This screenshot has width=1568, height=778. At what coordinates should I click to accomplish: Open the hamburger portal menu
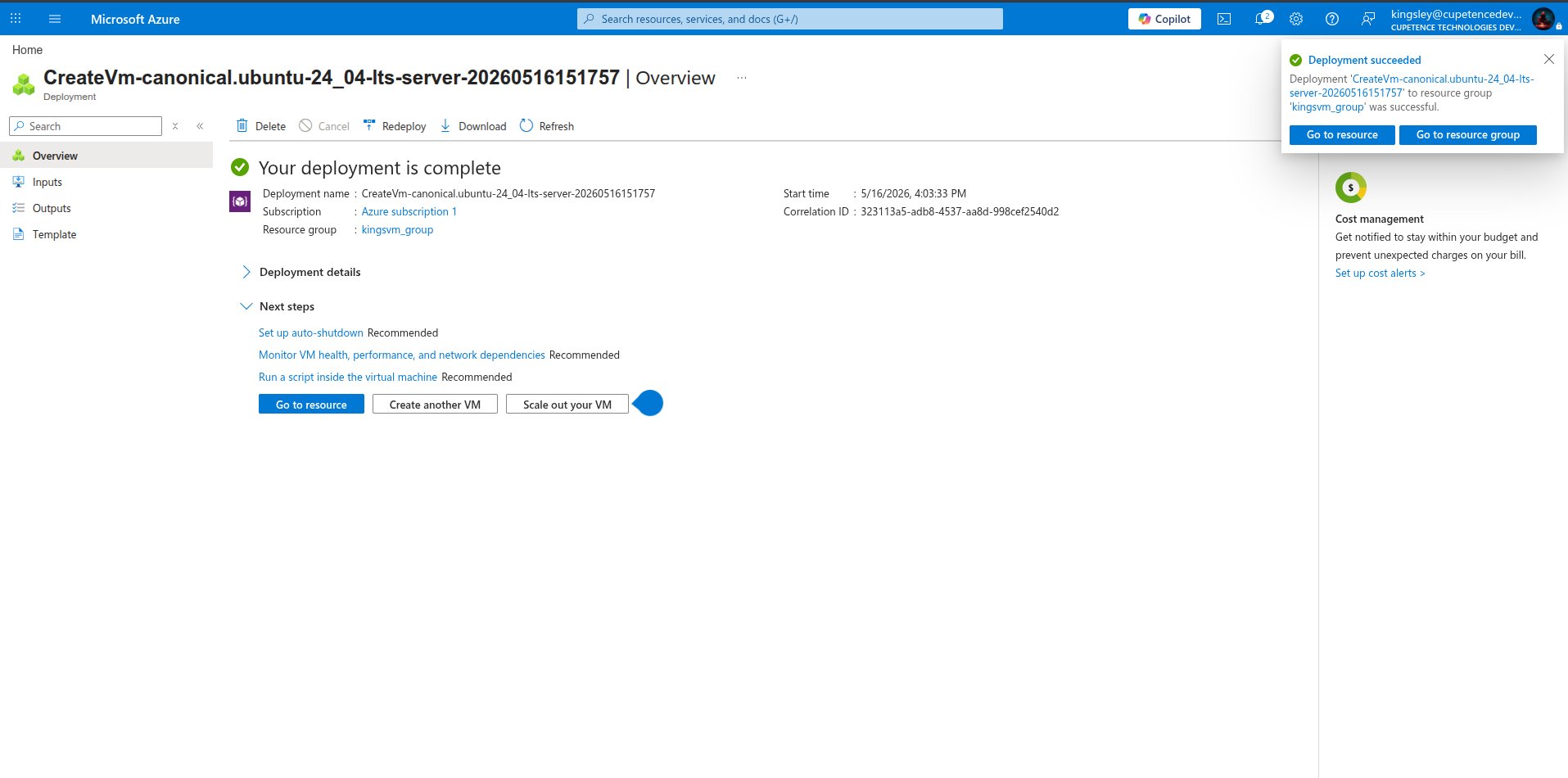point(55,19)
